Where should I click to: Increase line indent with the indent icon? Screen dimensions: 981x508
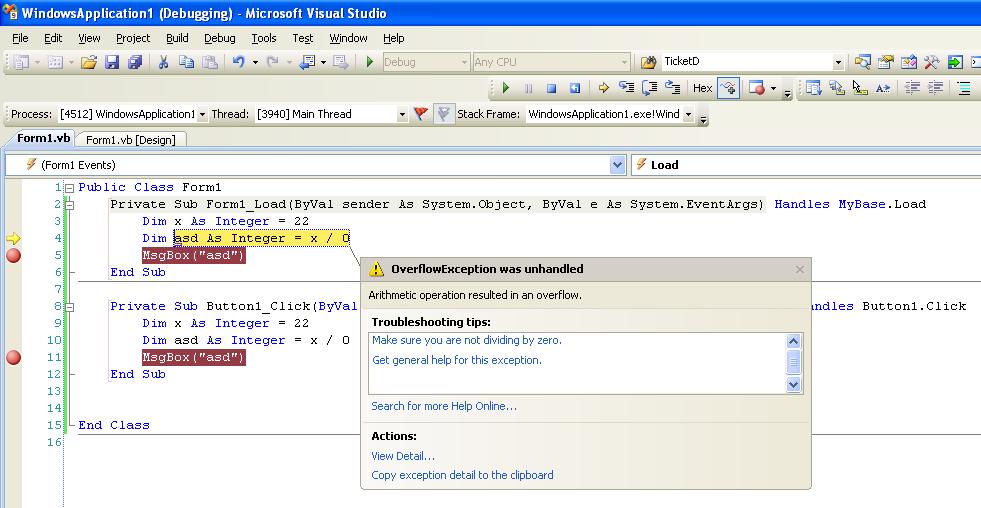click(935, 88)
